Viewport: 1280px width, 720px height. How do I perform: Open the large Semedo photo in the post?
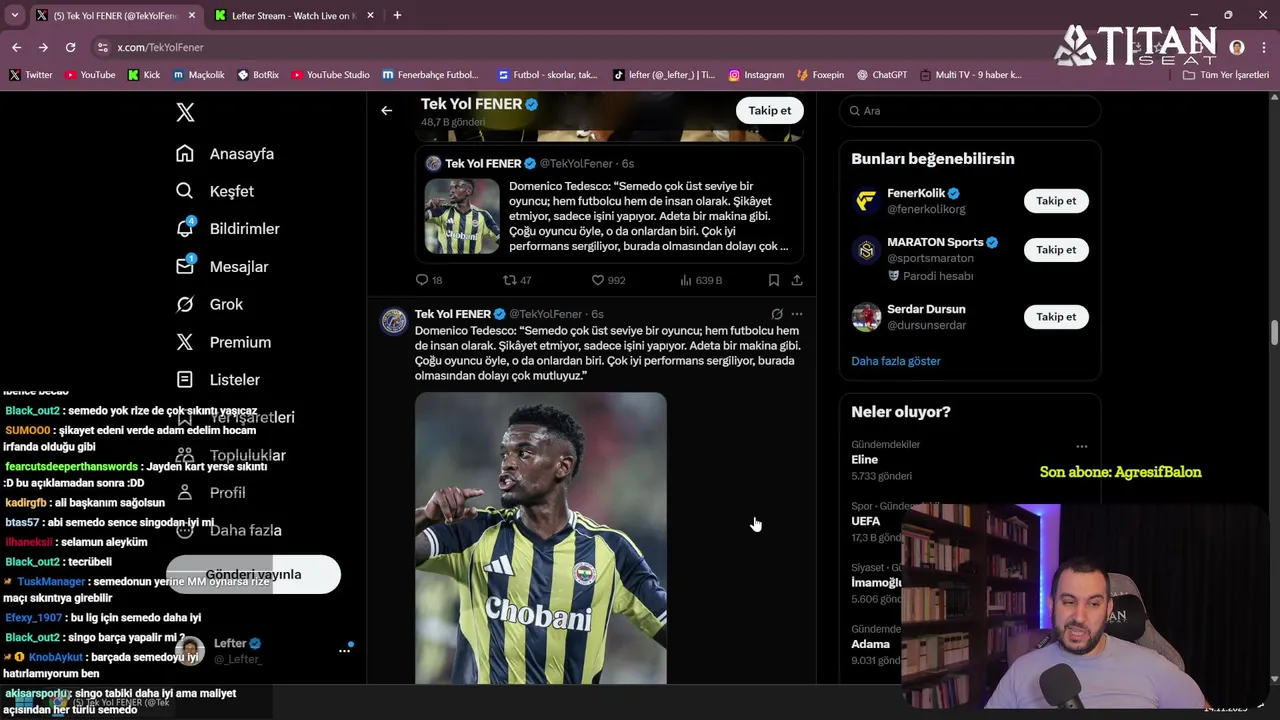(x=541, y=538)
